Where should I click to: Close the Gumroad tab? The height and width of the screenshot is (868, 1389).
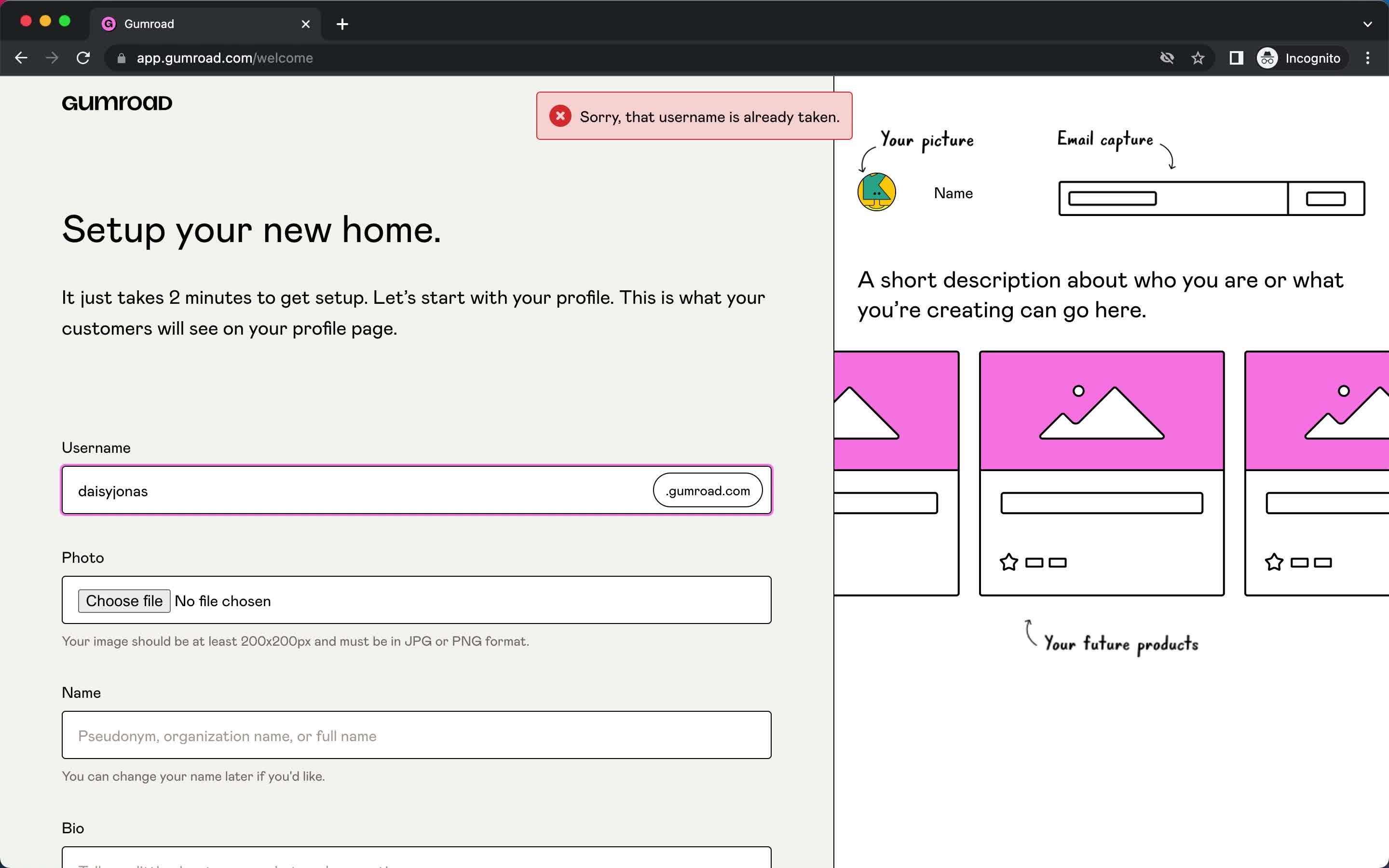point(306,24)
